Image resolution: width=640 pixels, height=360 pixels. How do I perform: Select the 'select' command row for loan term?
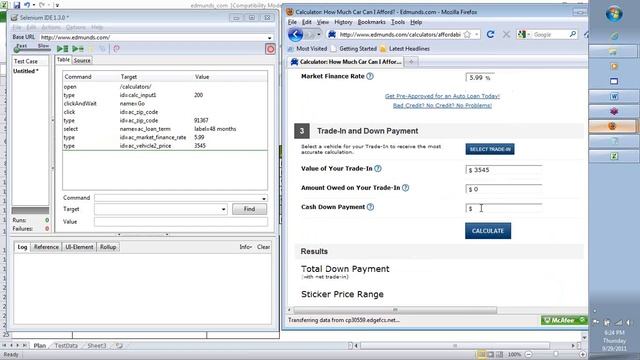[165, 129]
